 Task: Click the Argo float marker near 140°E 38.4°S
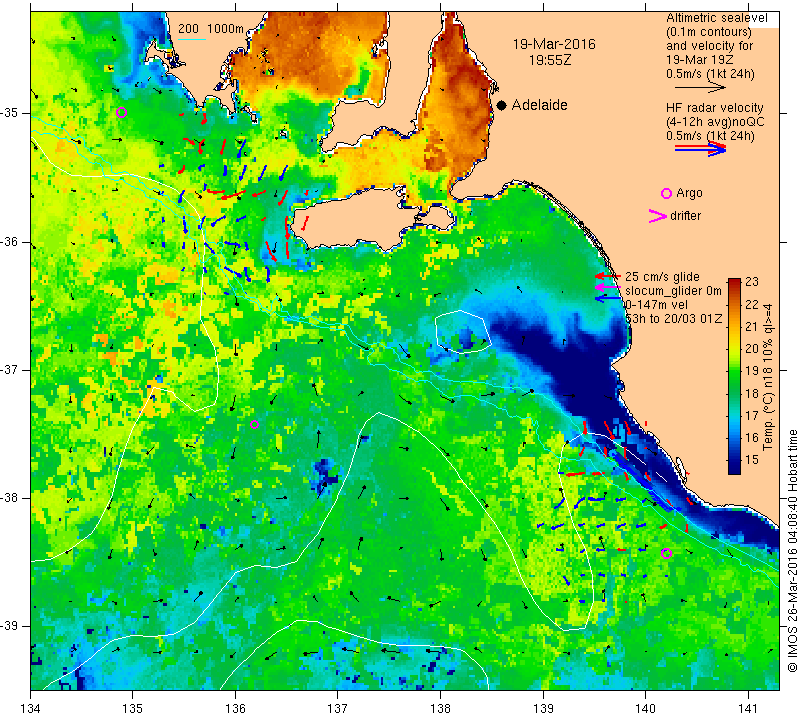(x=666, y=553)
